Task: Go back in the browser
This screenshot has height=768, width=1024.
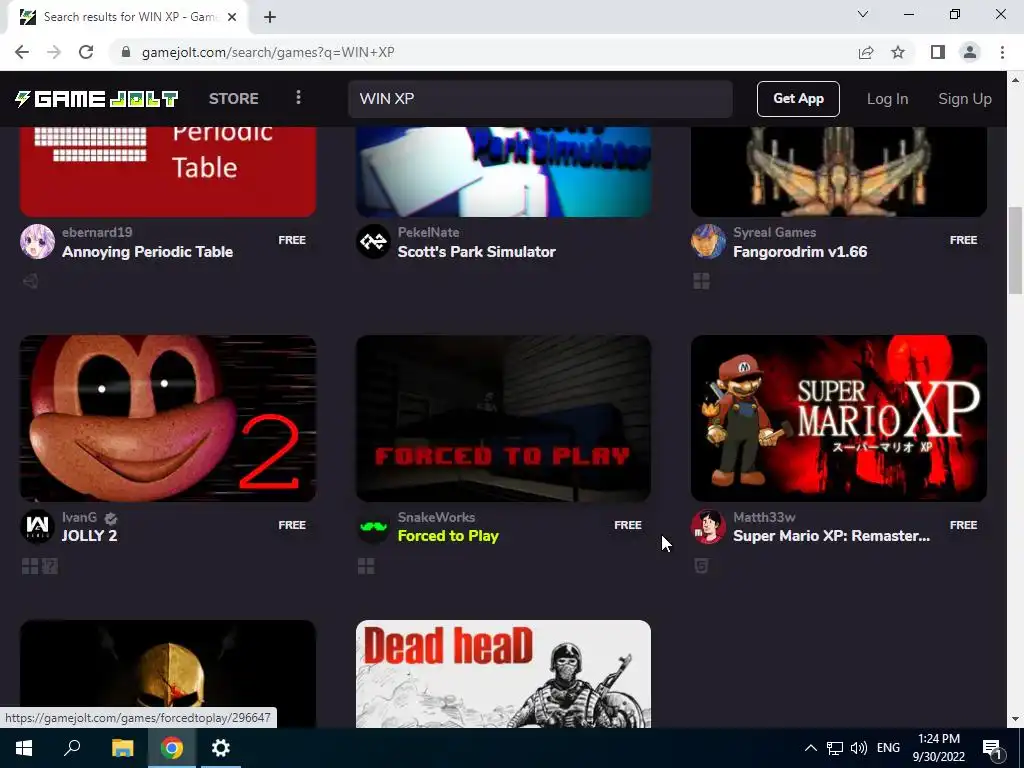Action: (x=22, y=52)
